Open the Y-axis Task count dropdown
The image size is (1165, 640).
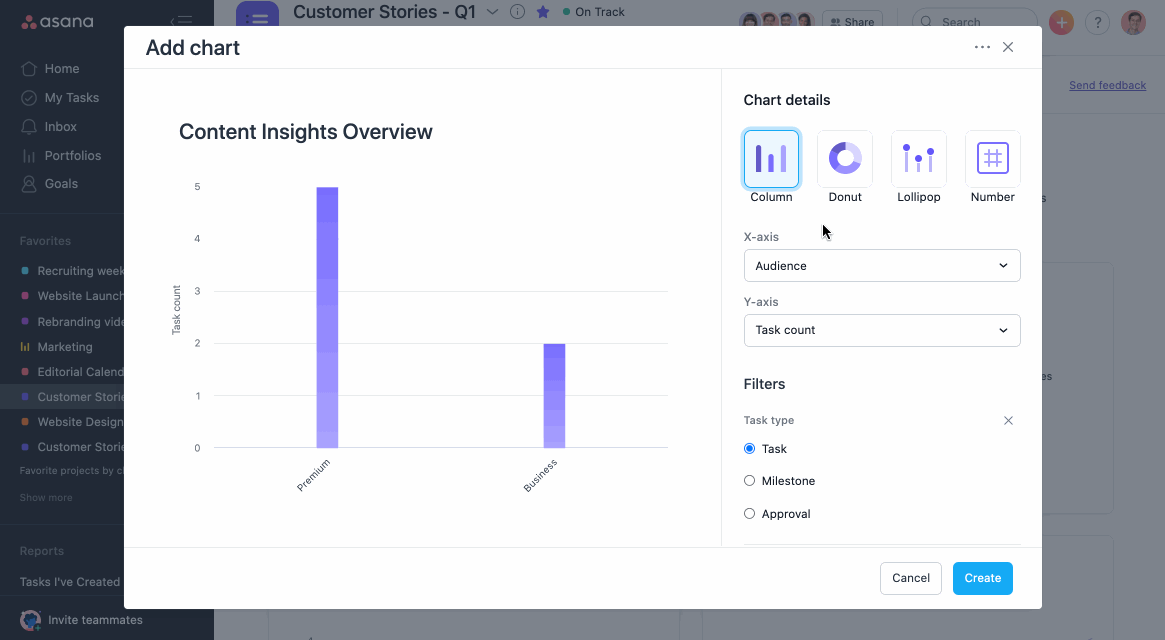click(x=882, y=330)
